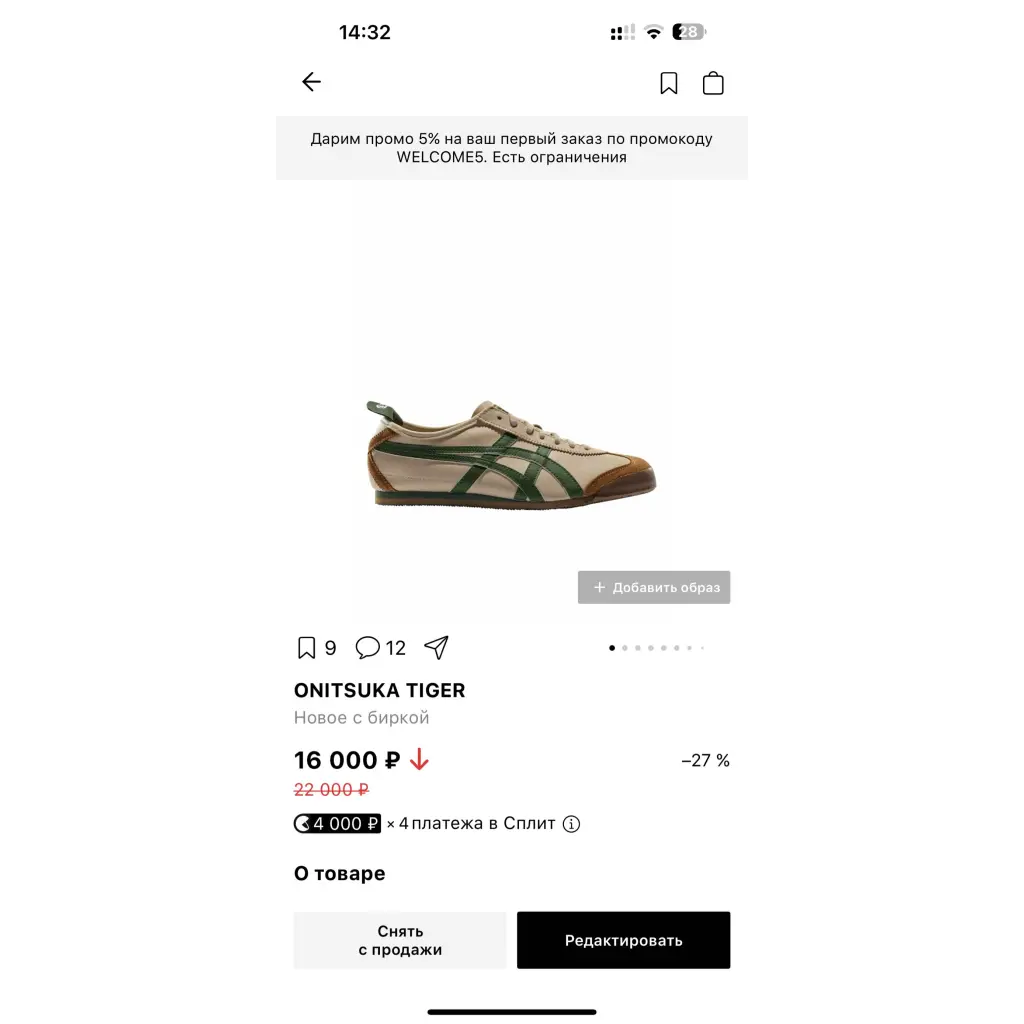Open the shopping bag icon
1024x1024 pixels.
coord(712,83)
